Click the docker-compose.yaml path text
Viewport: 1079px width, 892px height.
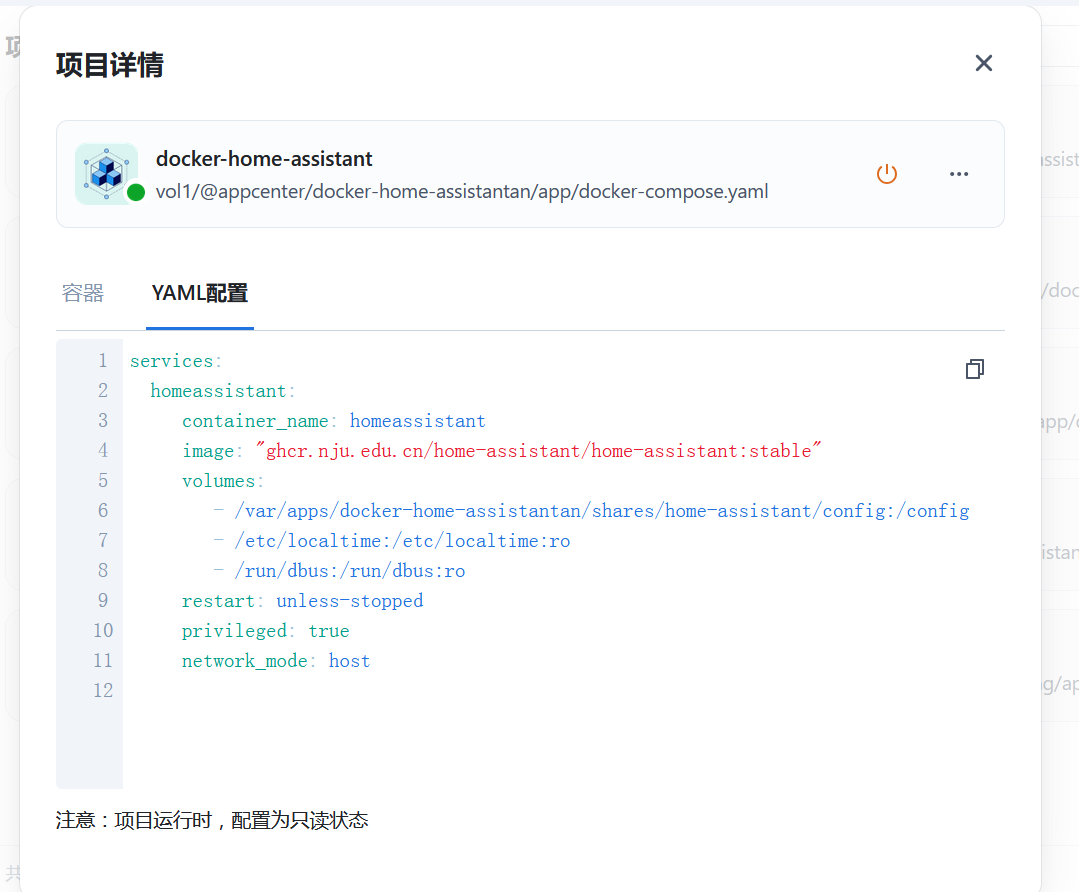(x=462, y=191)
